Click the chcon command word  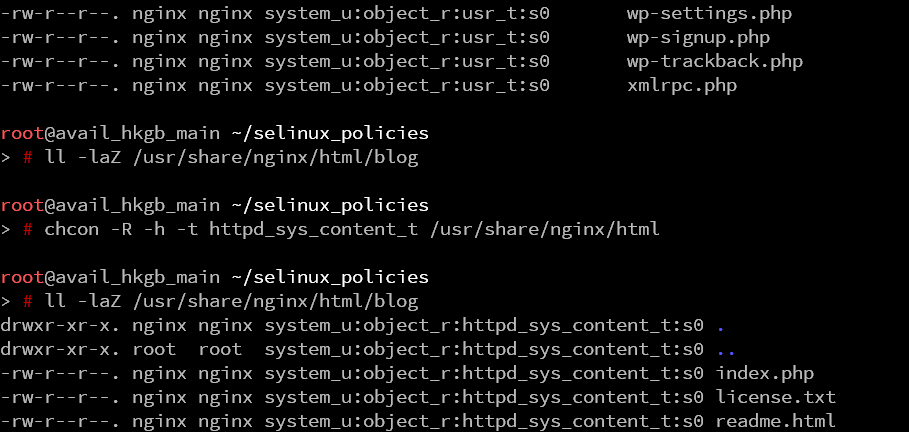[x=73, y=229]
